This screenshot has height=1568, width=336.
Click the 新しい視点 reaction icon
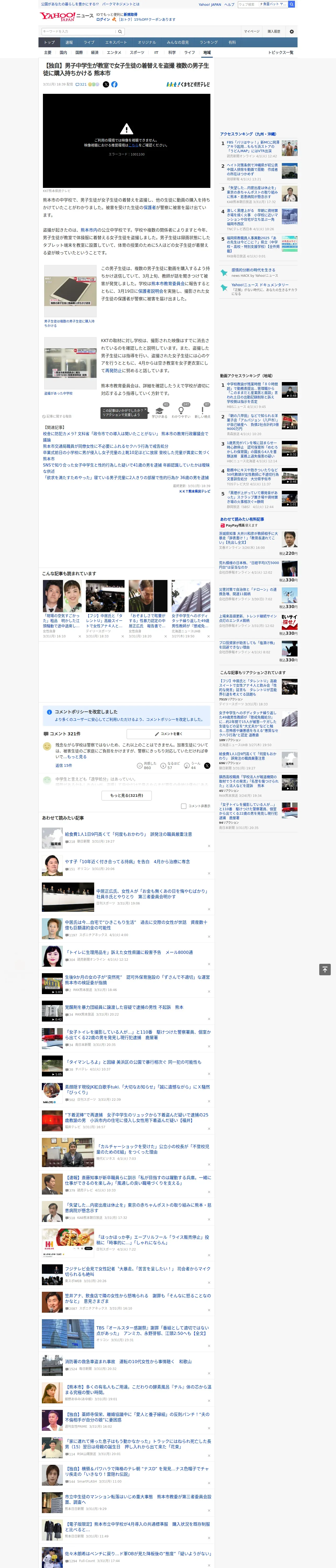tap(203, 411)
